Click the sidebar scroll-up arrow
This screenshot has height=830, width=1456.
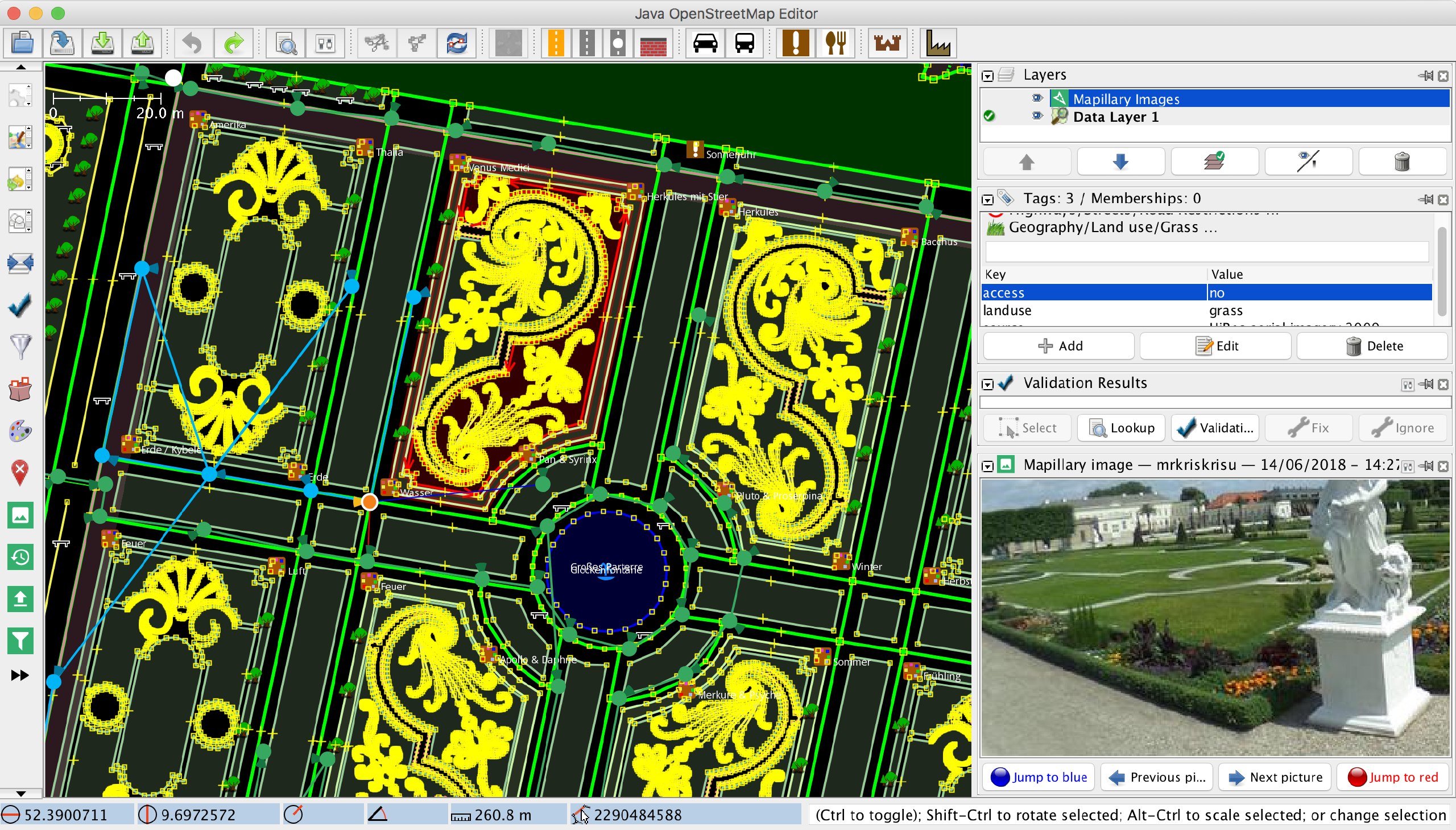pos(20,67)
